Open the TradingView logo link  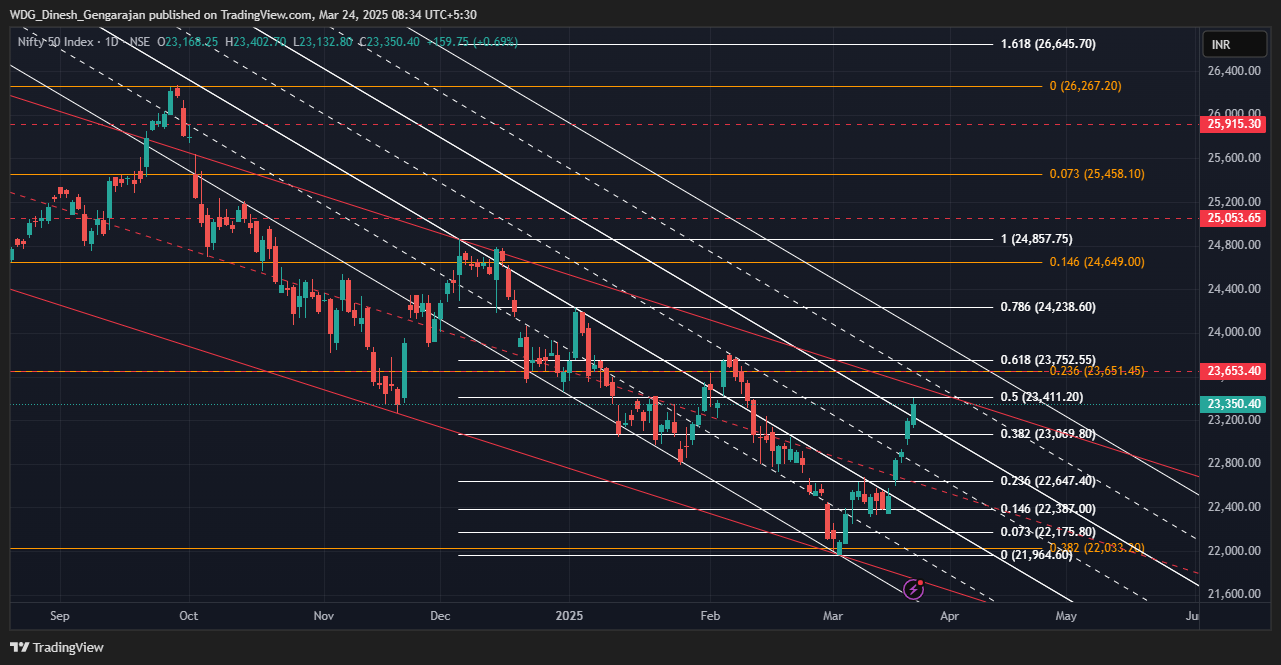(57, 647)
